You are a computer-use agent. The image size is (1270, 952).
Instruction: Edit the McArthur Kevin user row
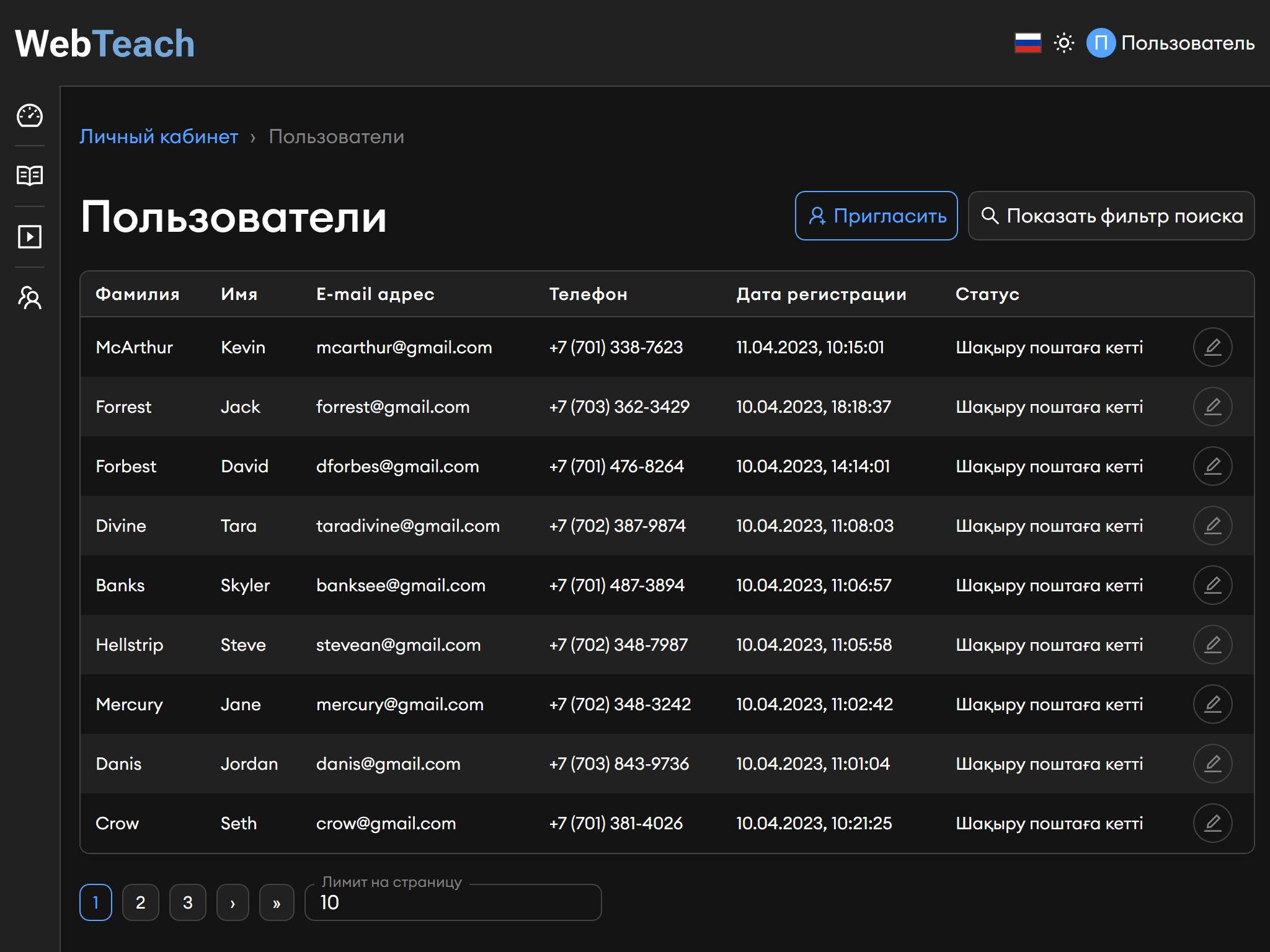(x=1212, y=347)
